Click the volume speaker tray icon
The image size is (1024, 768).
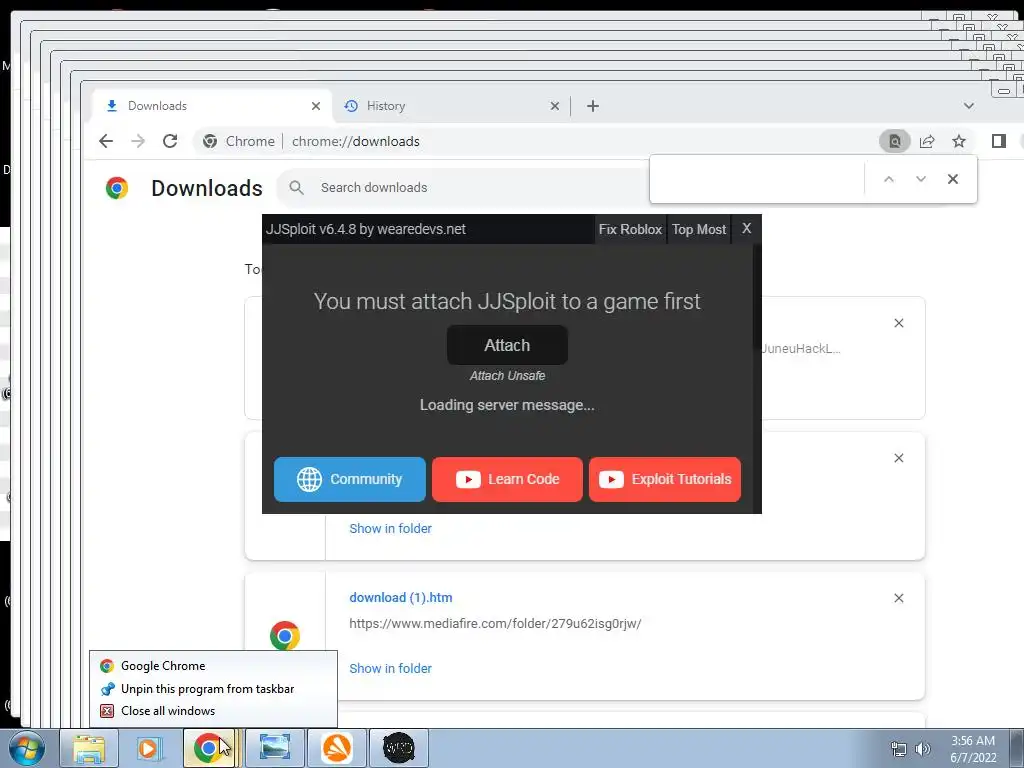[x=922, y=749]
